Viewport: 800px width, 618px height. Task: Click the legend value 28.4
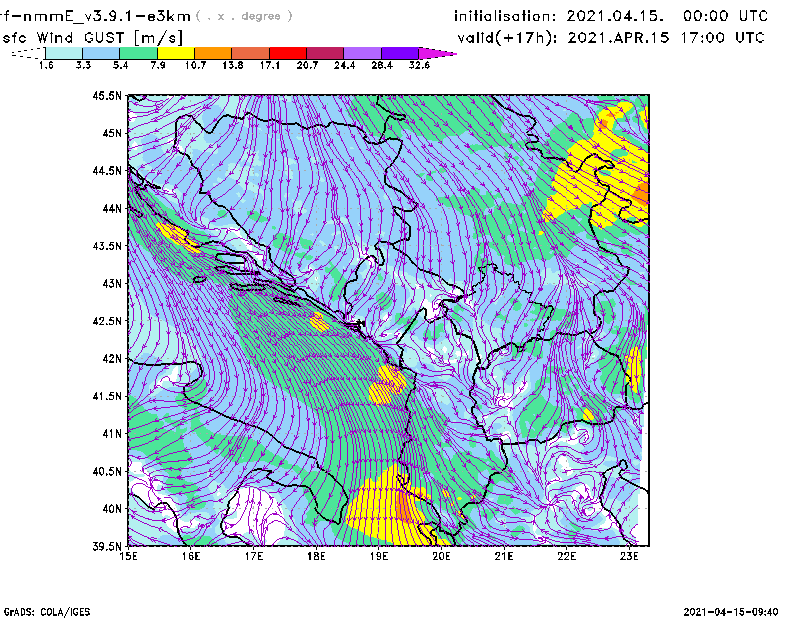click(382, 65)
